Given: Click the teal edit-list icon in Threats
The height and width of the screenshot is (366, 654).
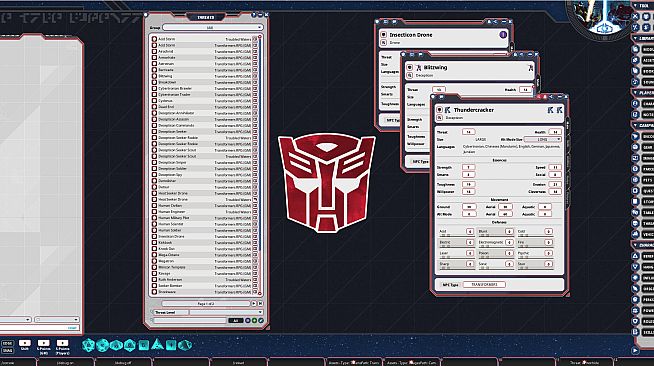Looking at the screenshot, I should (x=261, y=321).
